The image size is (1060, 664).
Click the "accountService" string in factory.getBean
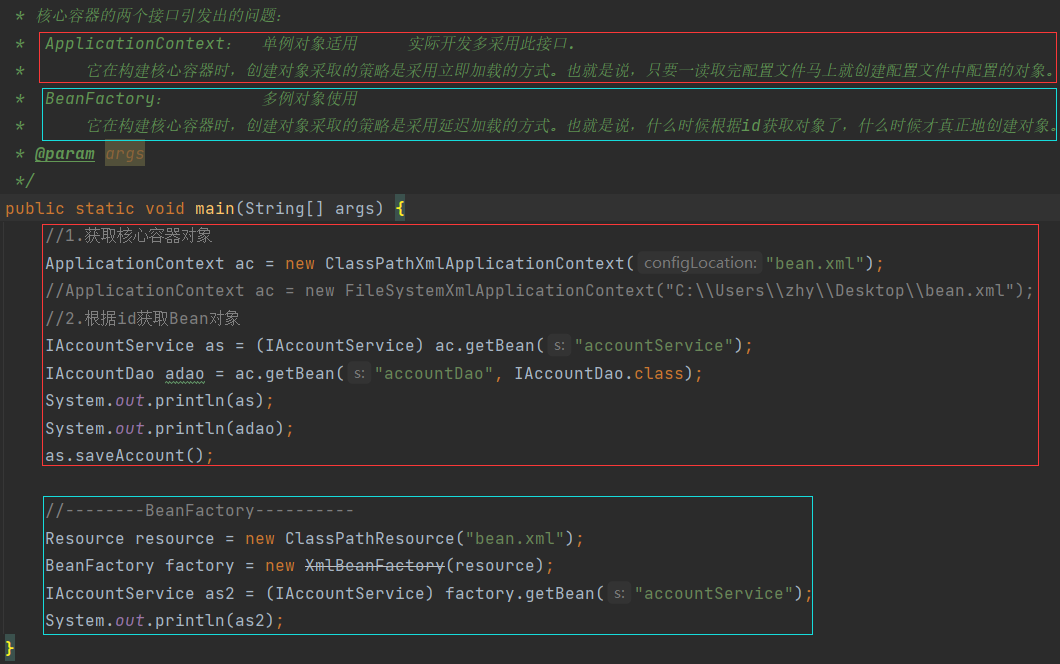click(x=714, y=593)
